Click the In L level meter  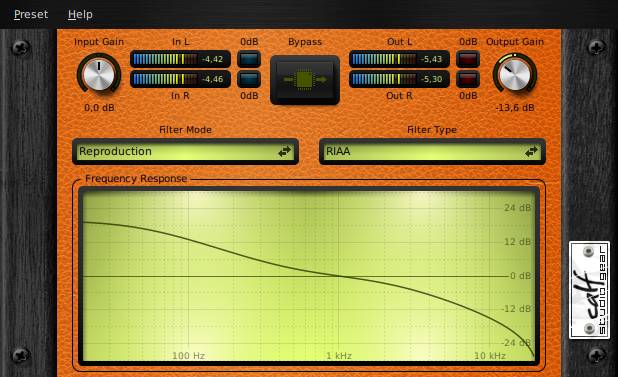coord(180,59)
